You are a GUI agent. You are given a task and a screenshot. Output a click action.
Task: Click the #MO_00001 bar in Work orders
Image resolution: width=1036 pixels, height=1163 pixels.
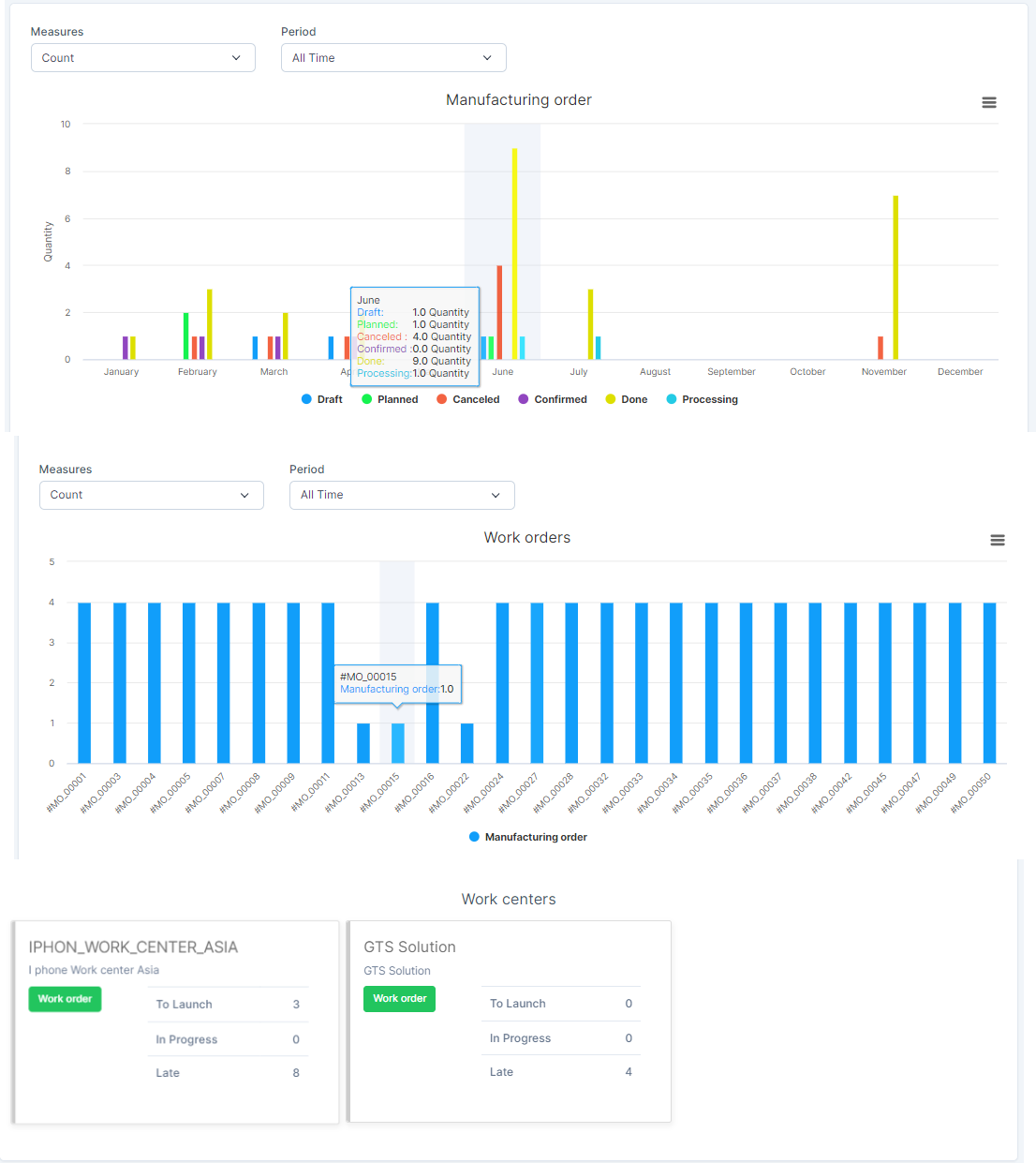84,682
